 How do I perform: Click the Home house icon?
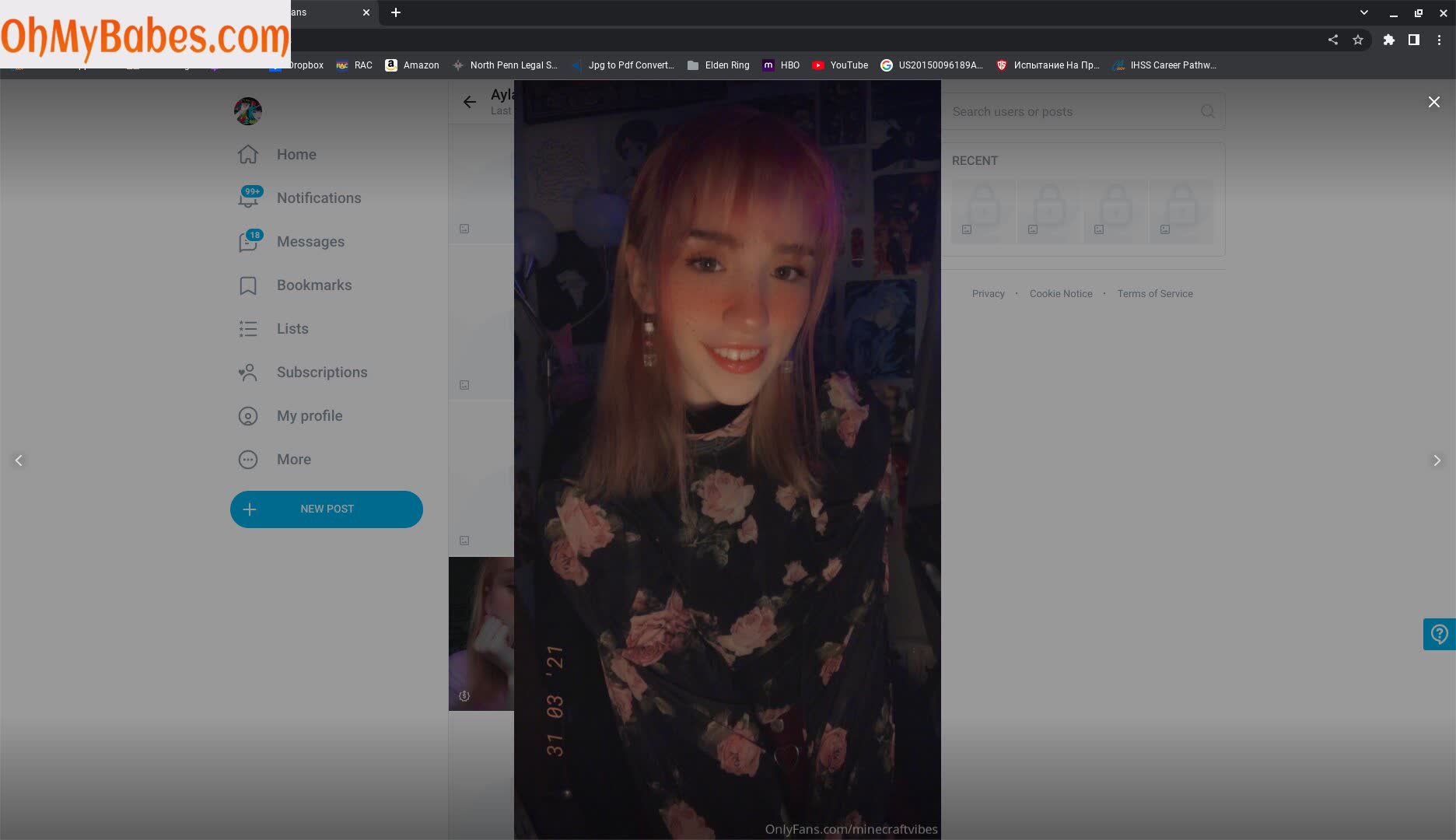point(248,155)
